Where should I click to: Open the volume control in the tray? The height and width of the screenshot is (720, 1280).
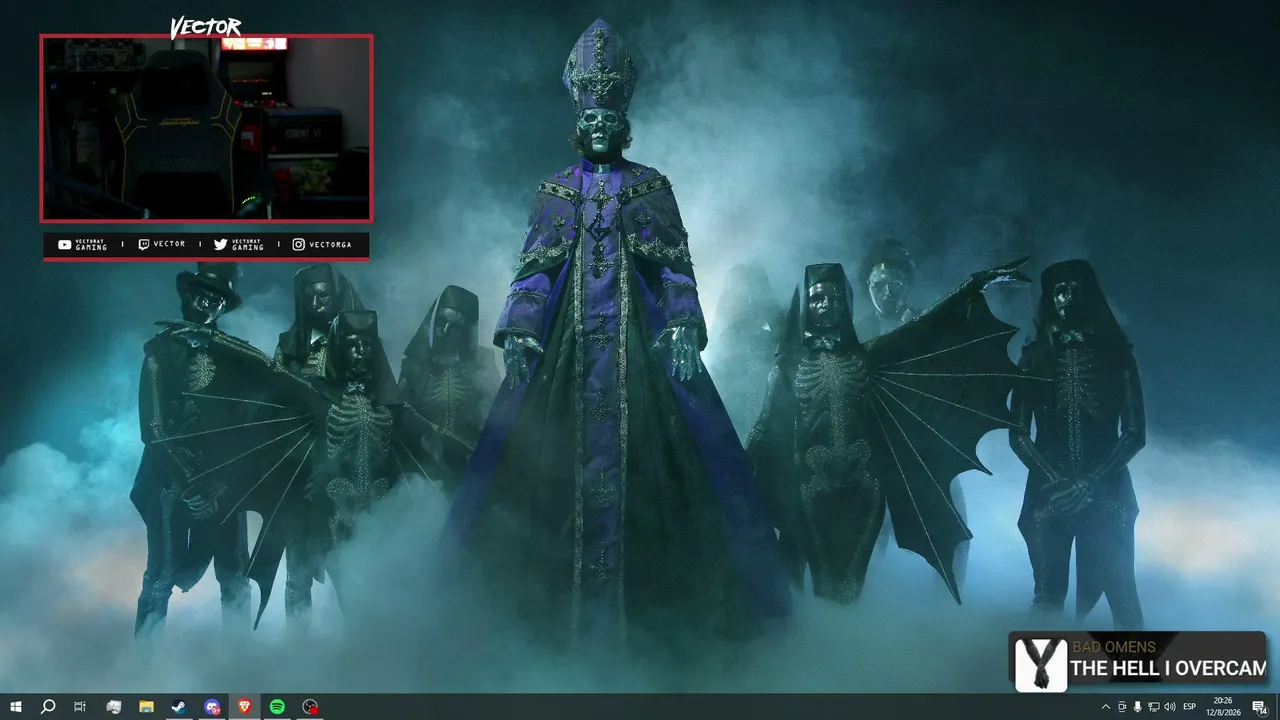tap(1169, 707)
